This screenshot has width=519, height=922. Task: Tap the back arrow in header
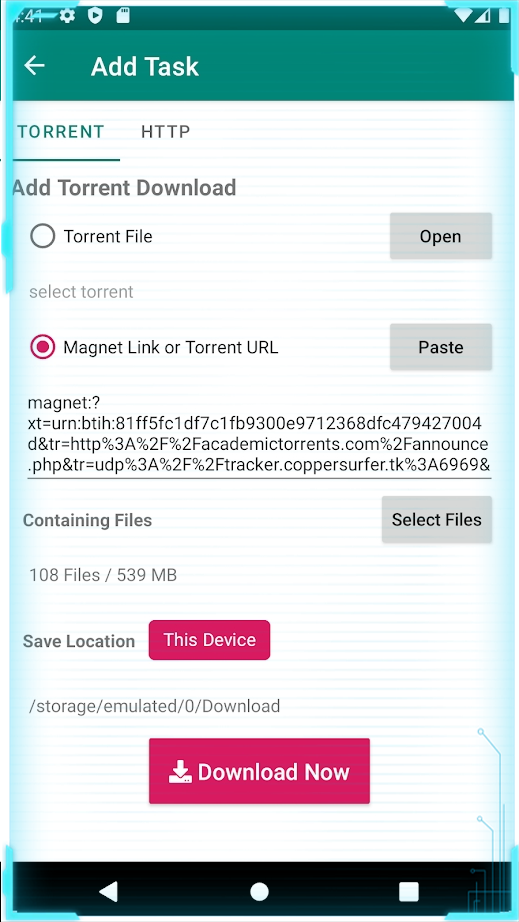coord(35,65)
